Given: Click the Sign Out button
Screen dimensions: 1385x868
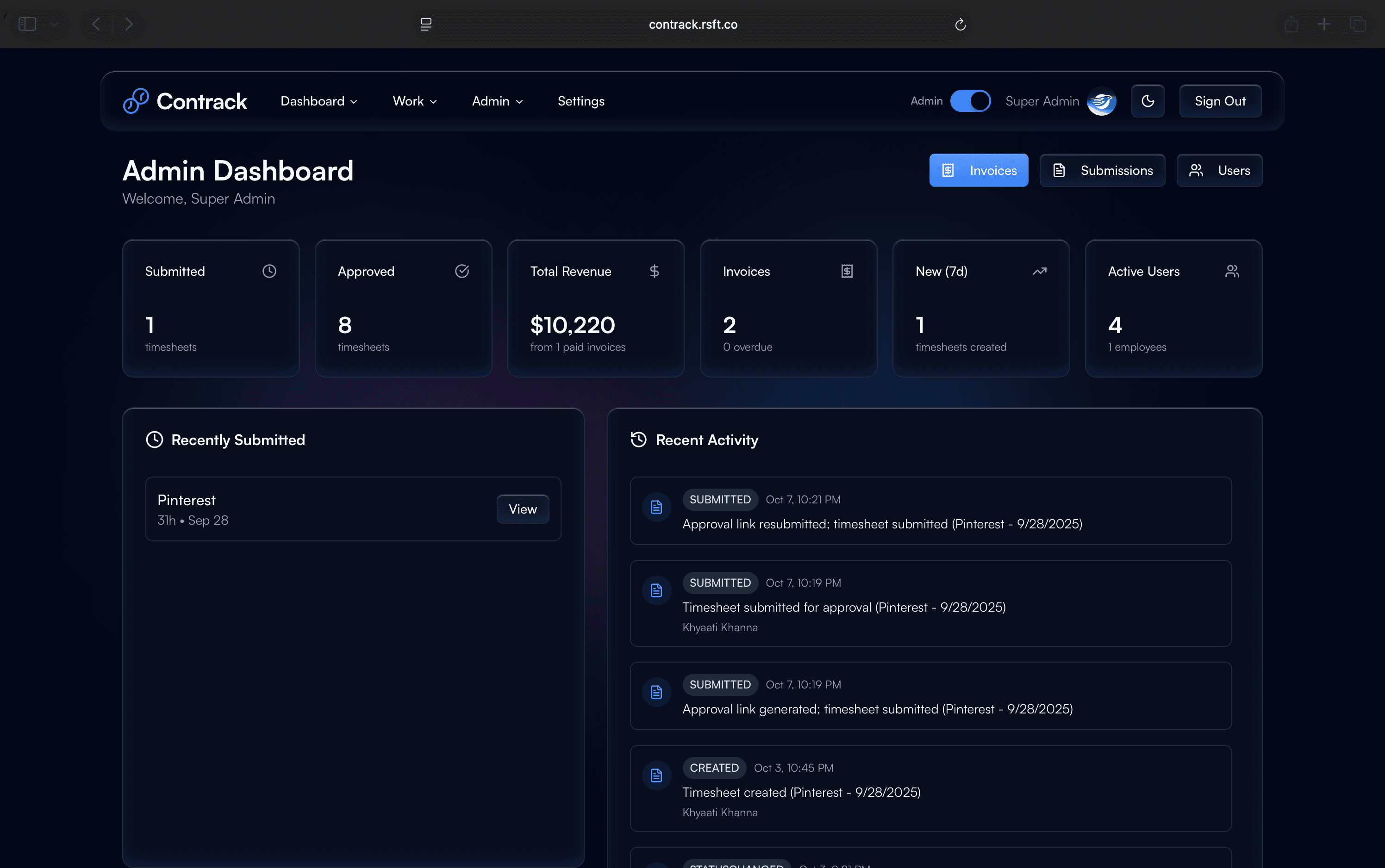Looking at the screenshot, I should (1220, 101).
